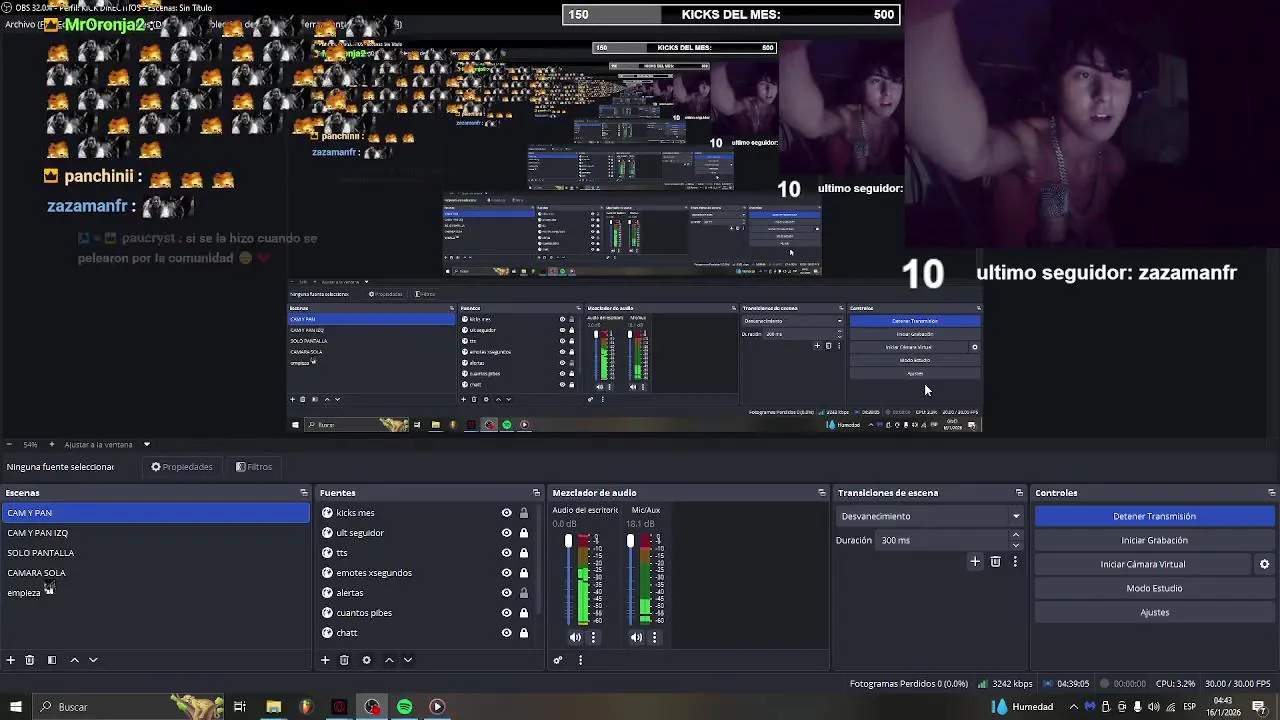Open the notification center icon
Screen dimensions: 1280x720
(1258, 707)
